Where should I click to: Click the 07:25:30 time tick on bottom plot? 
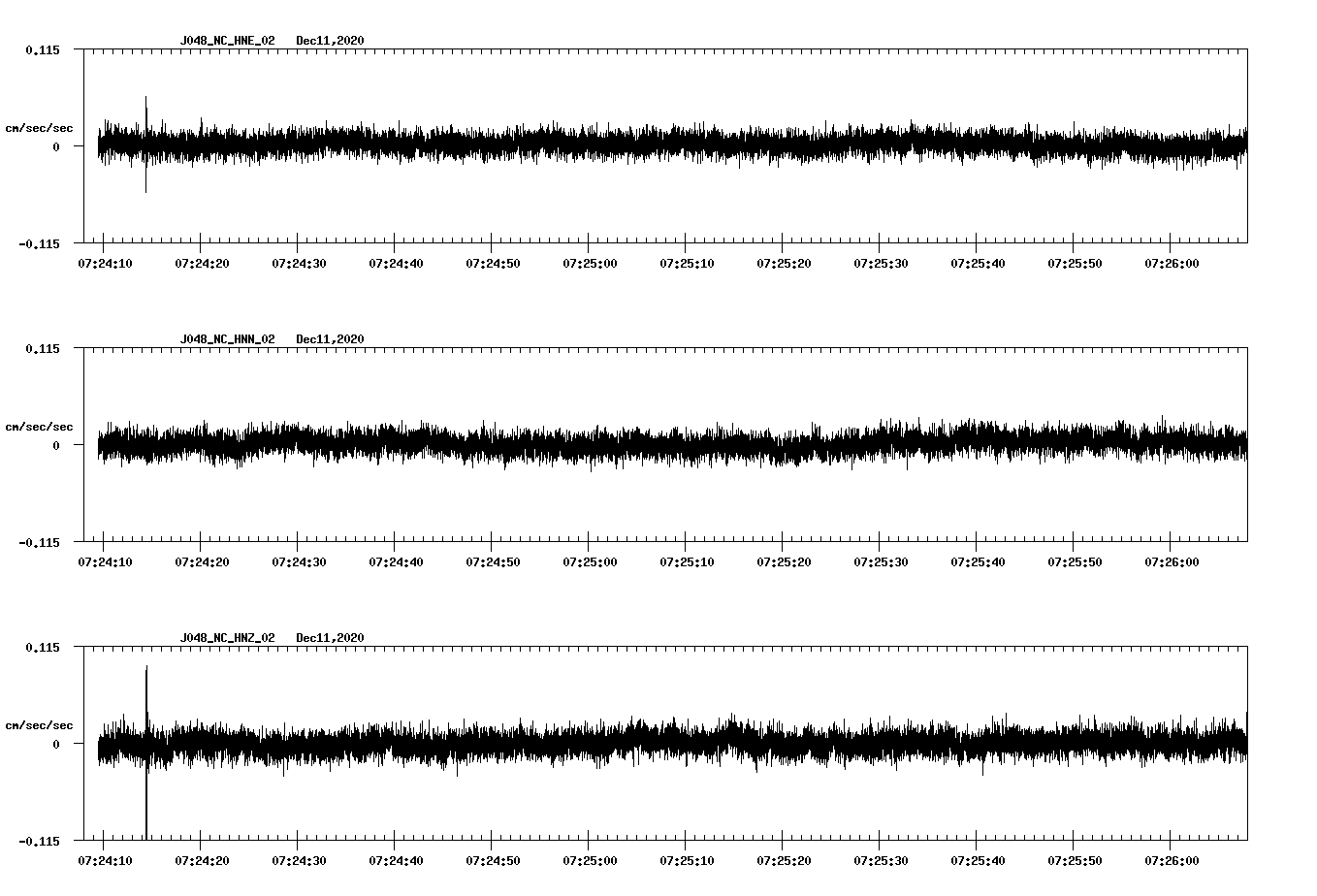(879, 859)
